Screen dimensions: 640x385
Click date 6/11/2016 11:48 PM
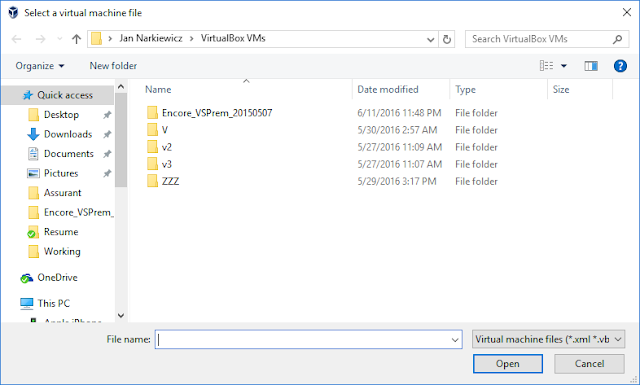399,113
